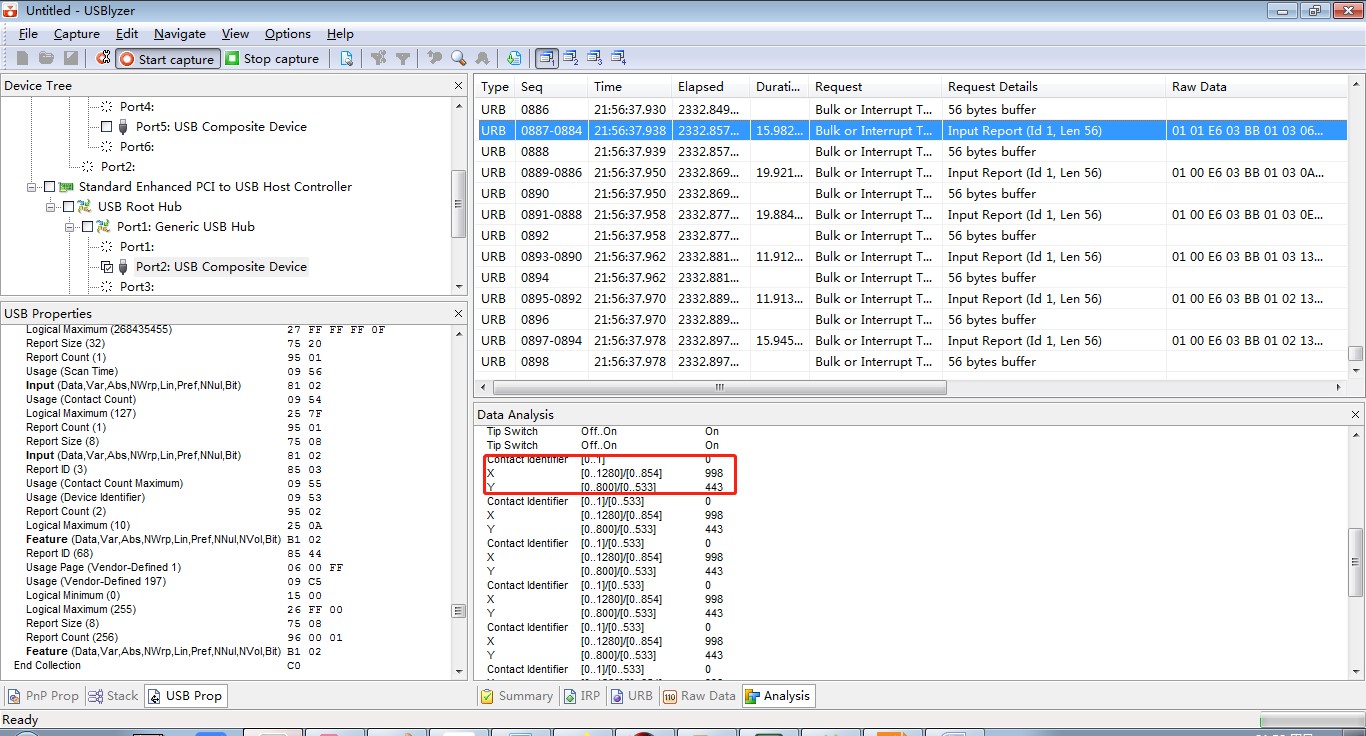Click the USB plug icon of Port2 device

pyautogui.click(x=123, y=267)
